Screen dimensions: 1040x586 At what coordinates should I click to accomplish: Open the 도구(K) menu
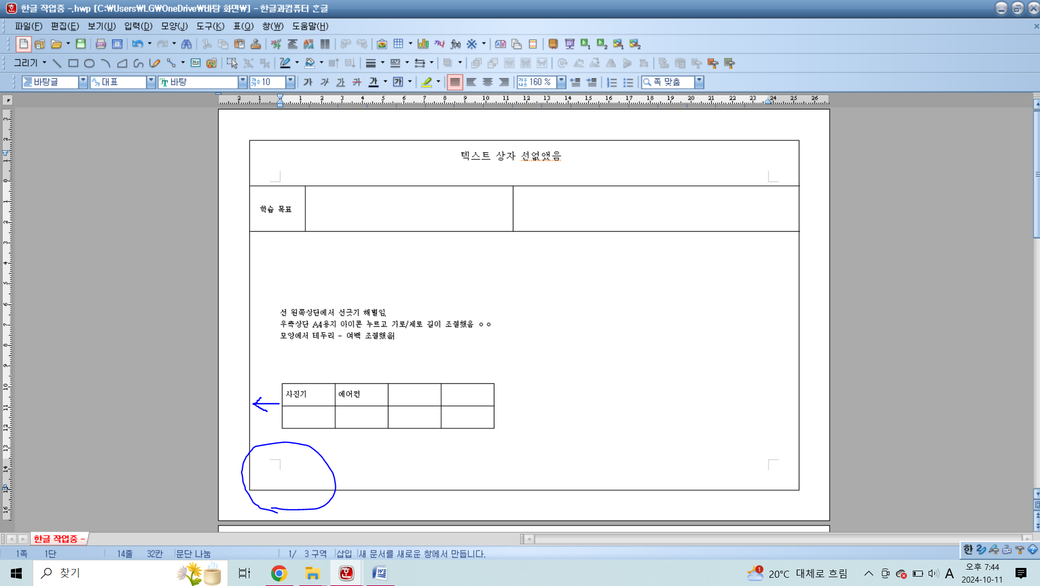tap(210, 26)
